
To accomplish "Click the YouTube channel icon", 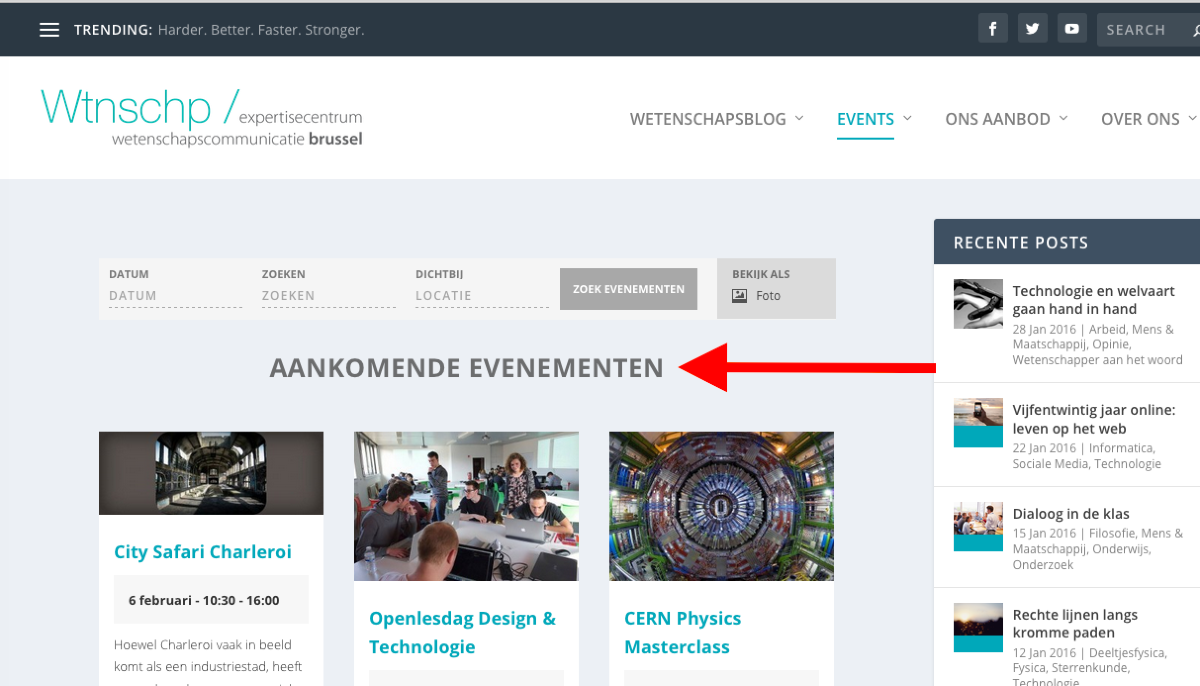I will click(1072, 29).
